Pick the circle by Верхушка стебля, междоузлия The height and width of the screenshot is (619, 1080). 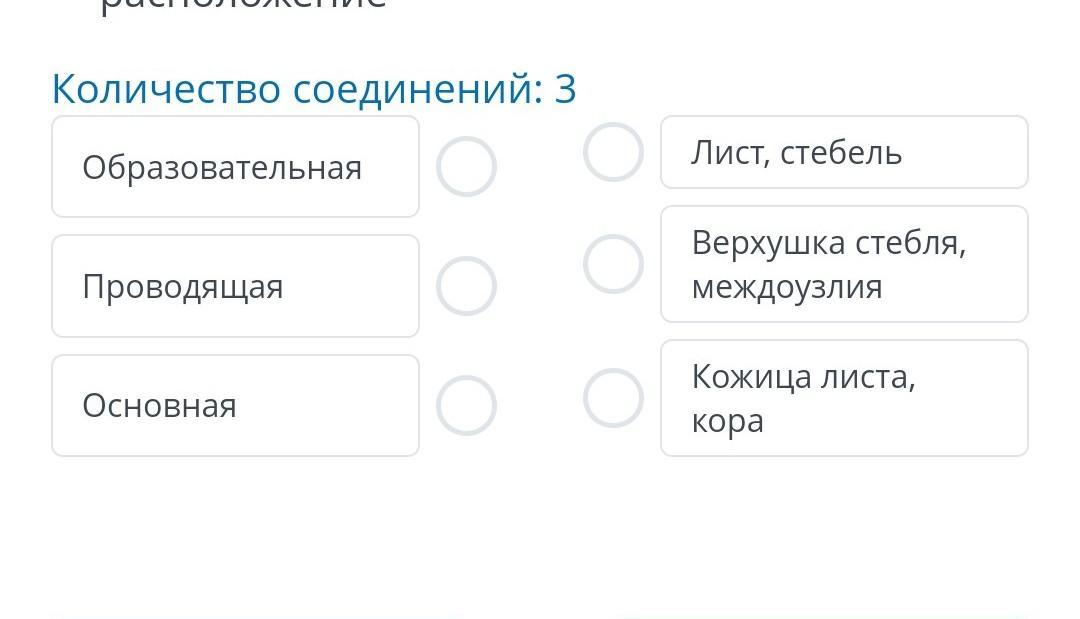coord(613,264)
